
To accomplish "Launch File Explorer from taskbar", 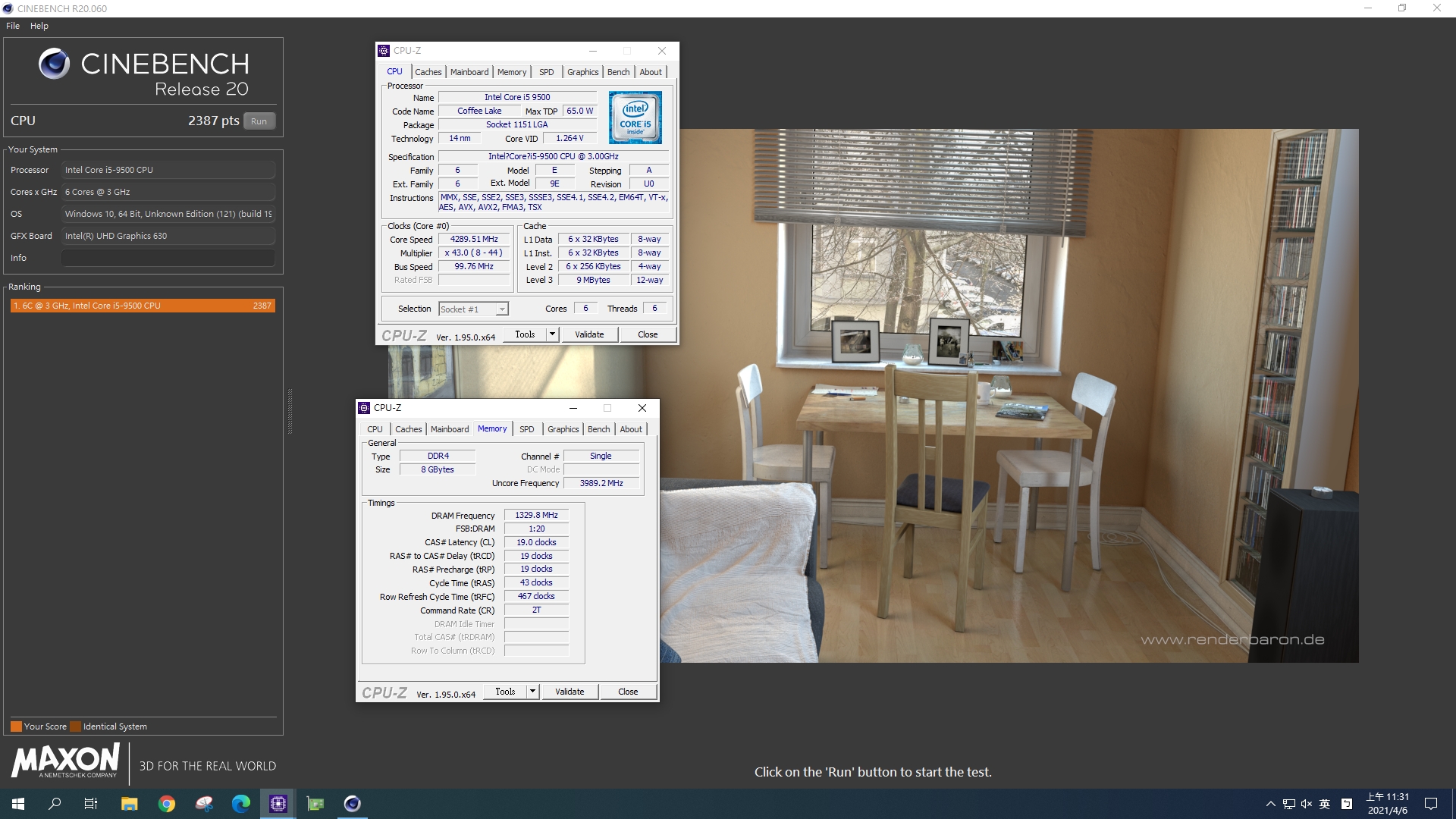I will (x=129, y=804).
